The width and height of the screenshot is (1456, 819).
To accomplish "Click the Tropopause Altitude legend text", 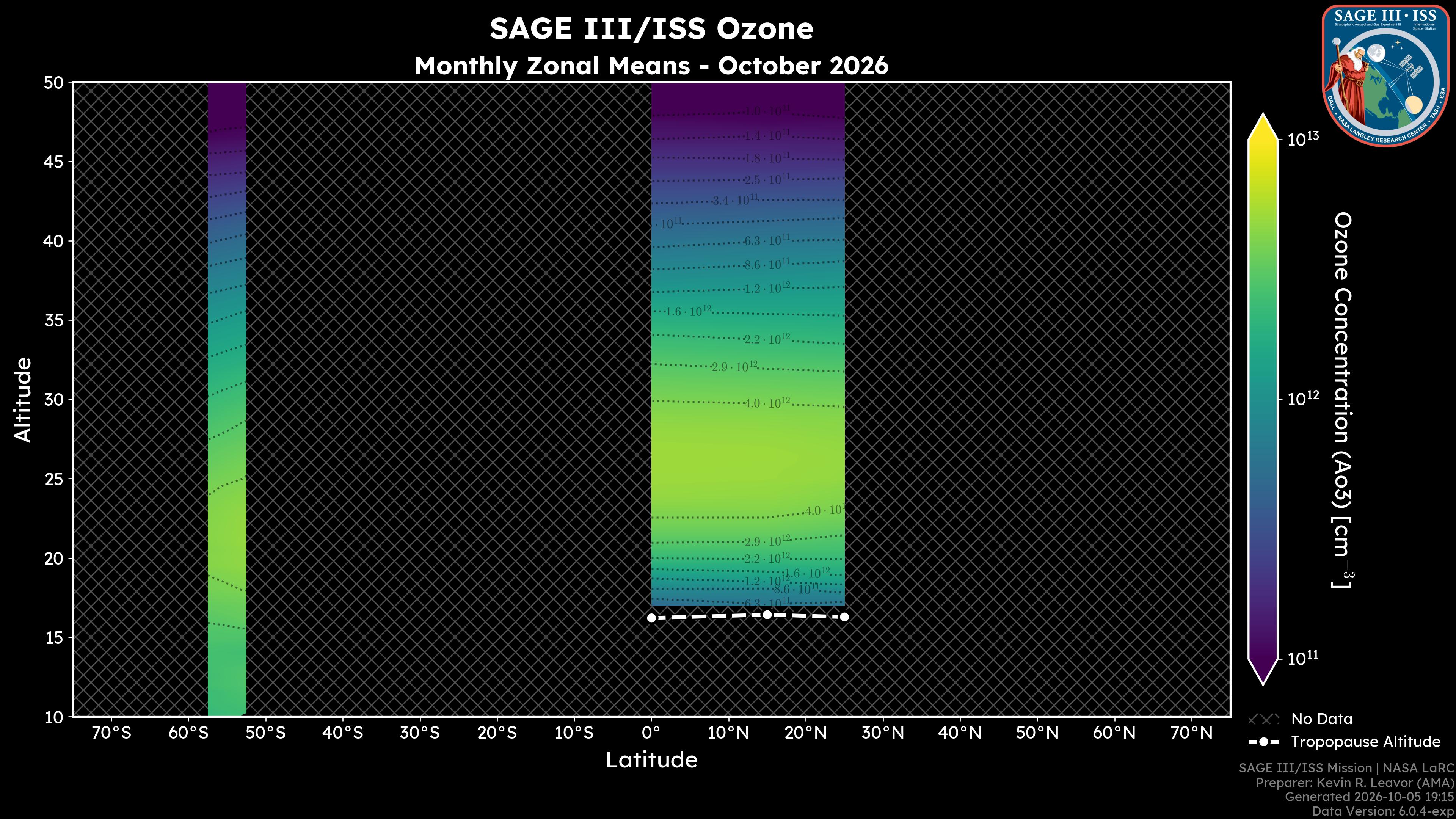I will pos(1365,742).
